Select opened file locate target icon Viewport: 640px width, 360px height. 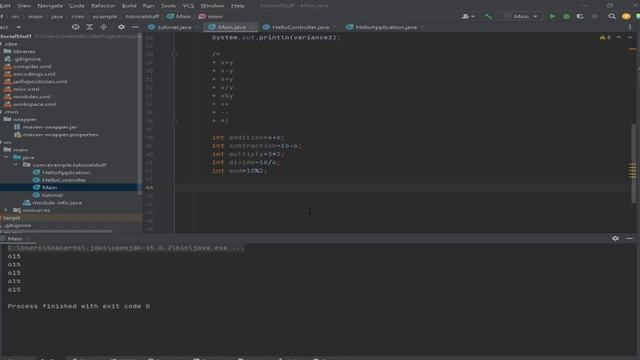coord(76,27)
